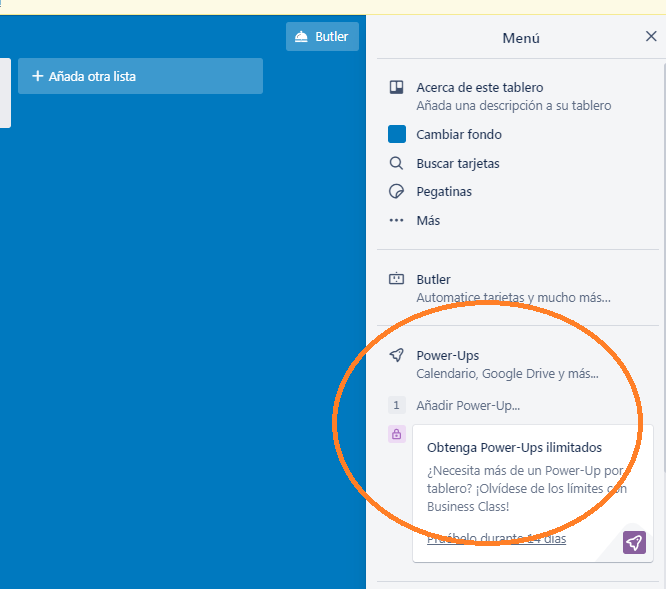Click the blue background color swatch
Screen dimensions: 666x589
click(397, 134)
